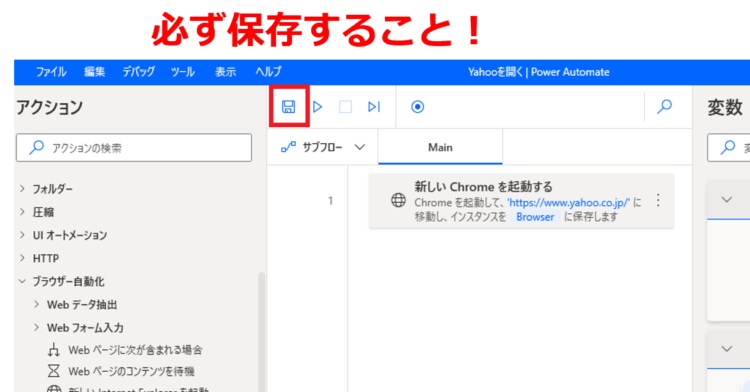
Task: Click the three-dot menu on Chrome action
Action: tap(658, 200)
